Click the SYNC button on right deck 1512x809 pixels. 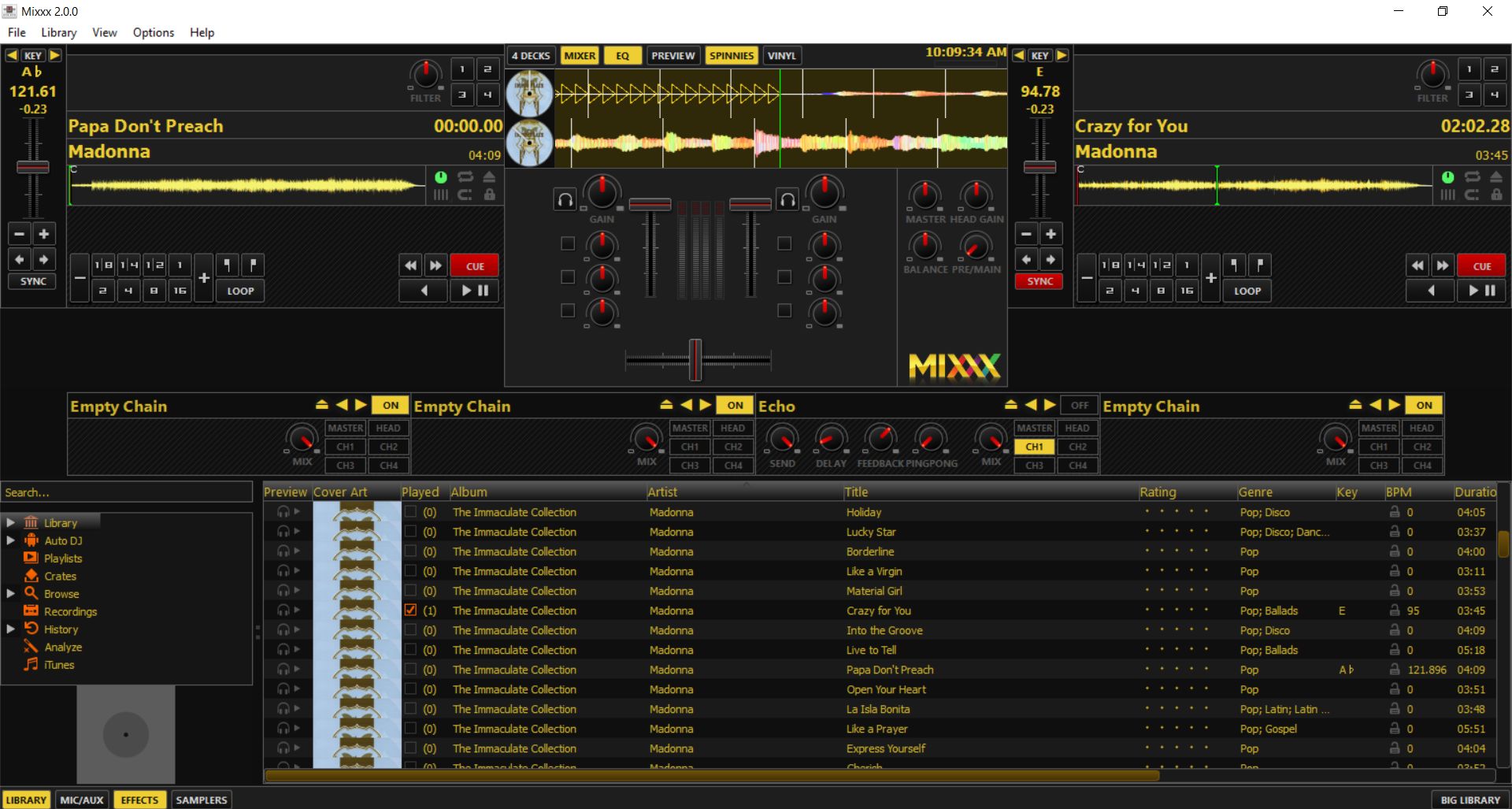(1039, 281)
